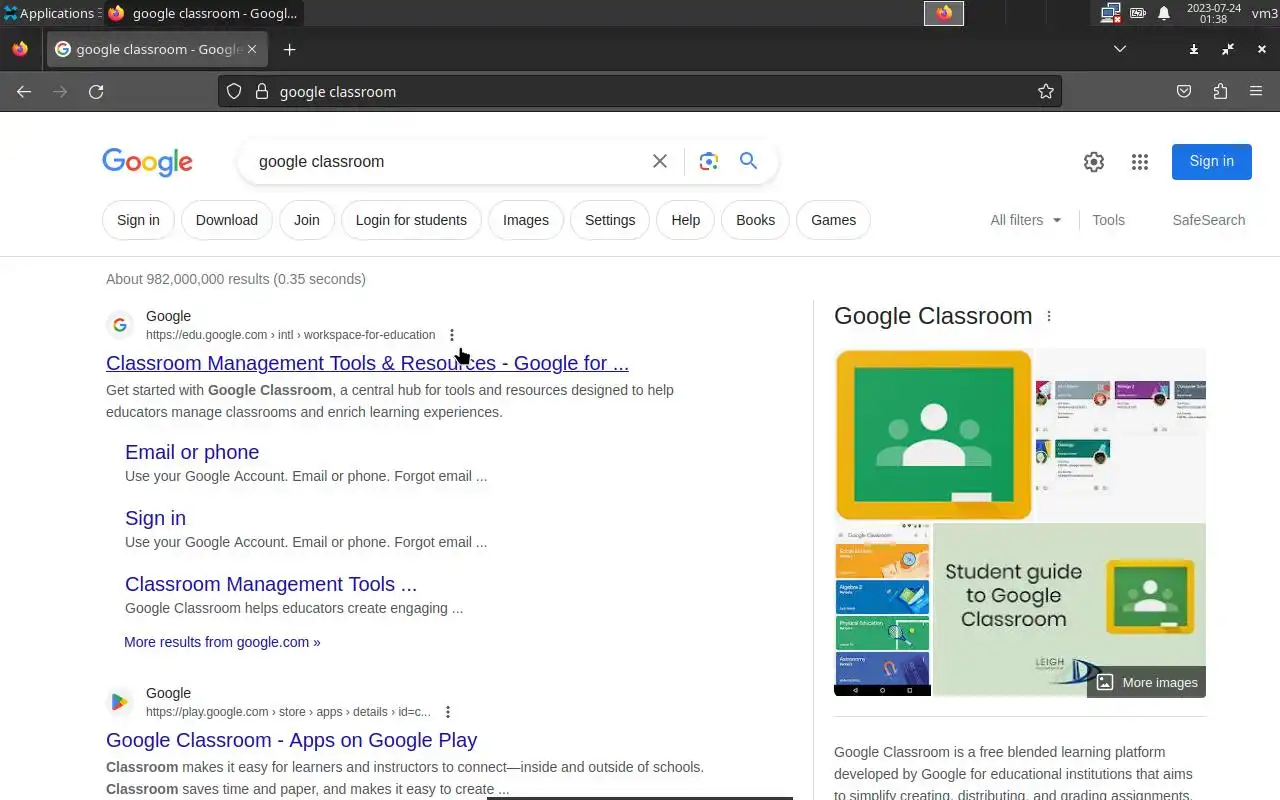Expand the All filters dropdown
Viewport: 1280px width, 800px height.
(1026, 220)
